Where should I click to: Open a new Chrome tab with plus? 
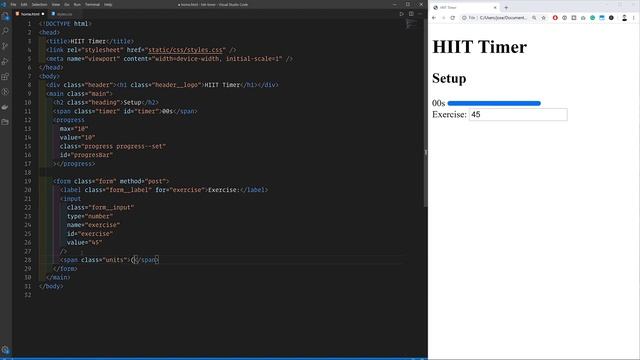tap(506, 7)
